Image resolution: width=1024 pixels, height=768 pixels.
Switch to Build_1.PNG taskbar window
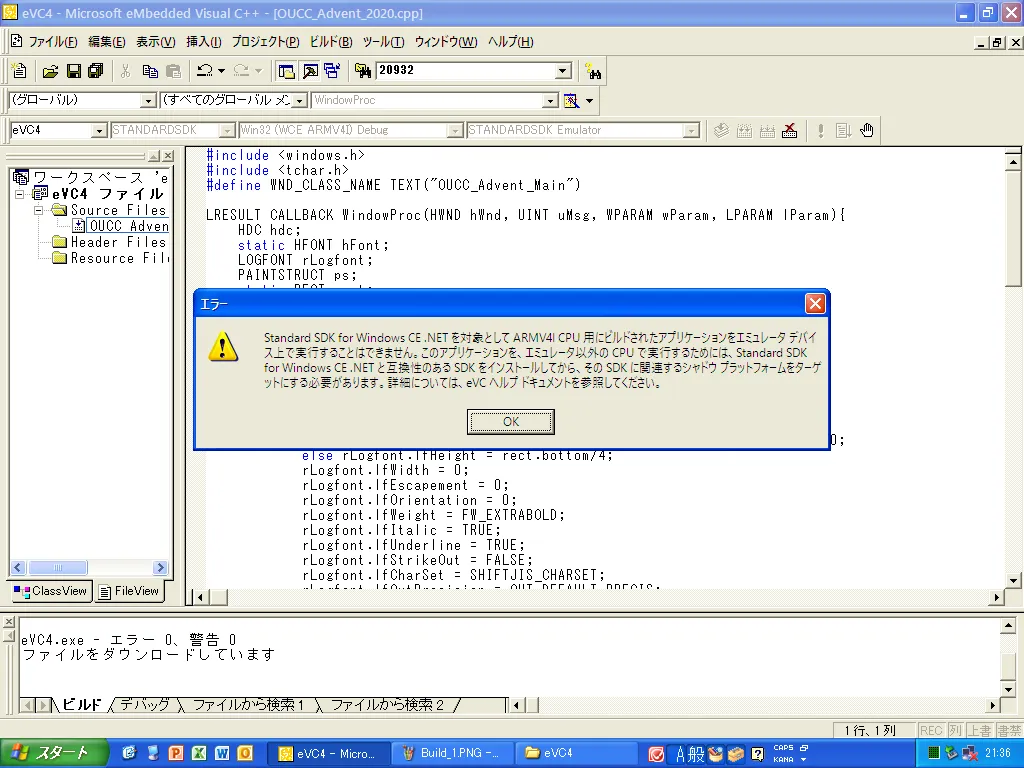(x=451, y=753)
